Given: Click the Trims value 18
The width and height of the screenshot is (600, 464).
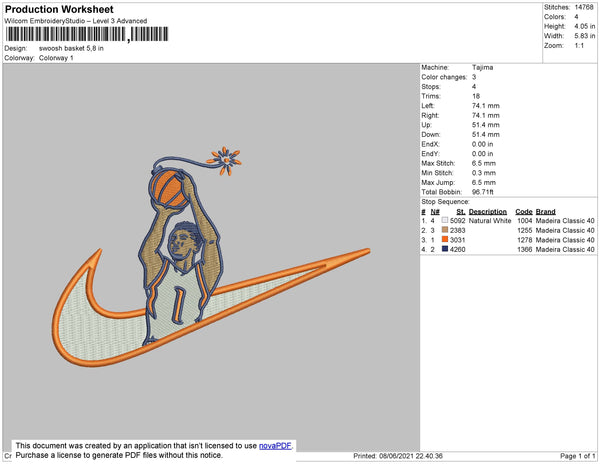Looking at the screenshot, I should pos(476,96).
